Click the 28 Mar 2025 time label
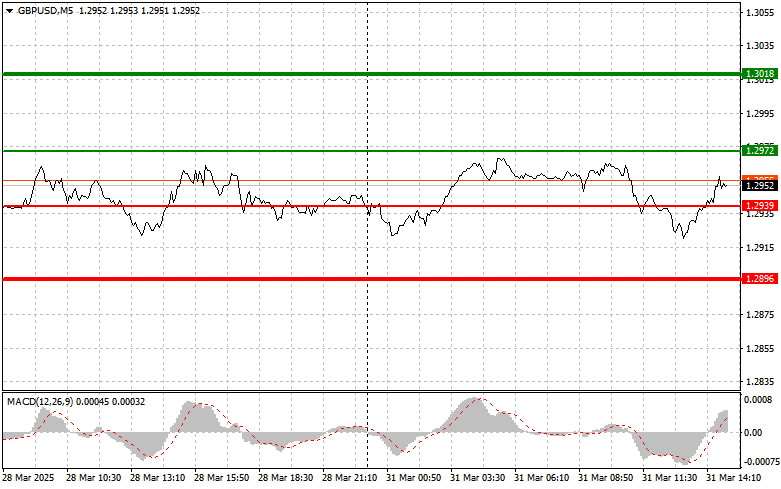 [29, 478]
